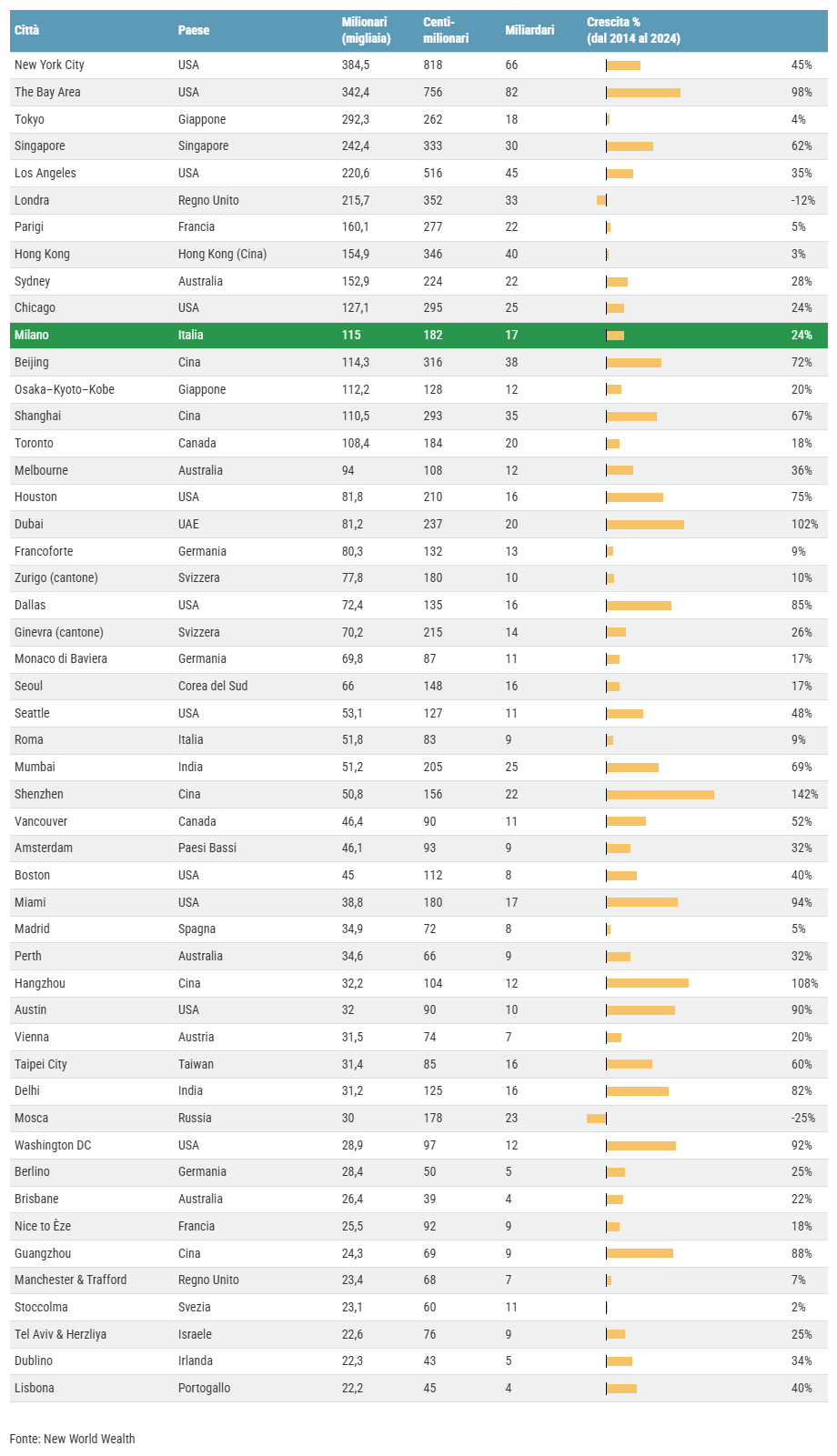The image size is (837, 1456).
Task: Click the Miliardari column header
Action: pos(529,30)
